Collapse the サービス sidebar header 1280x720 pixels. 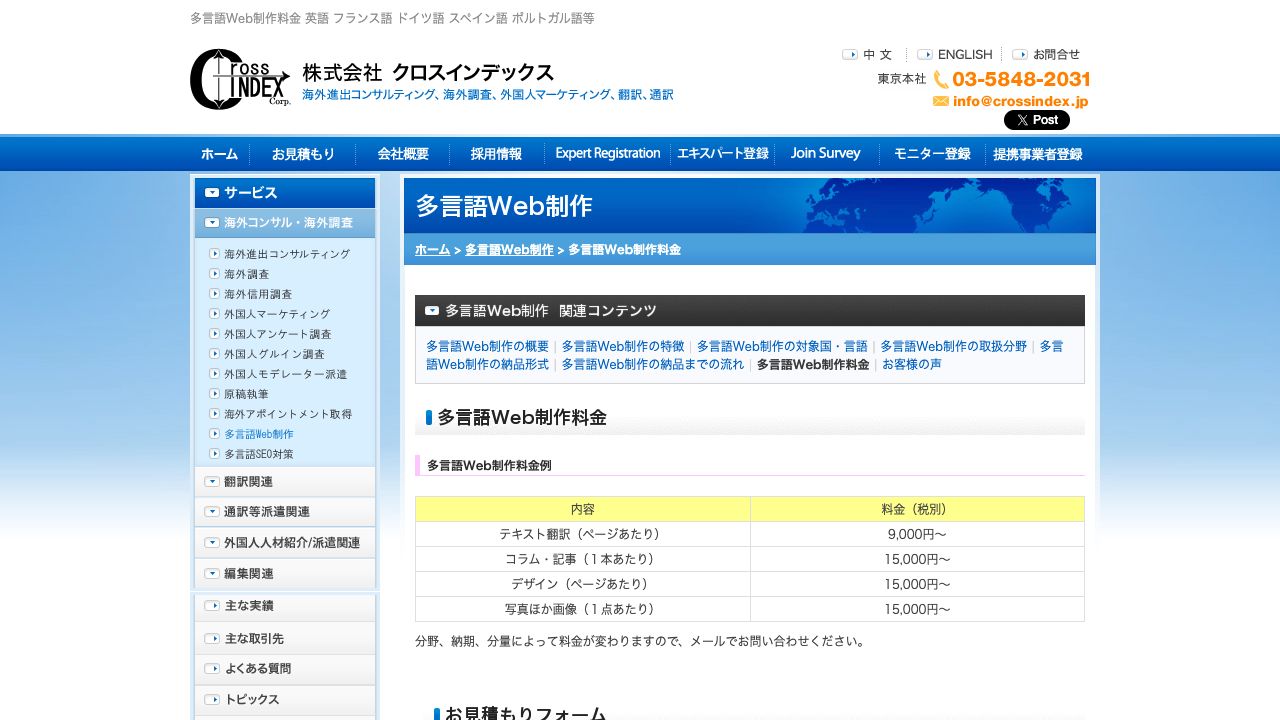coord(285,193)
